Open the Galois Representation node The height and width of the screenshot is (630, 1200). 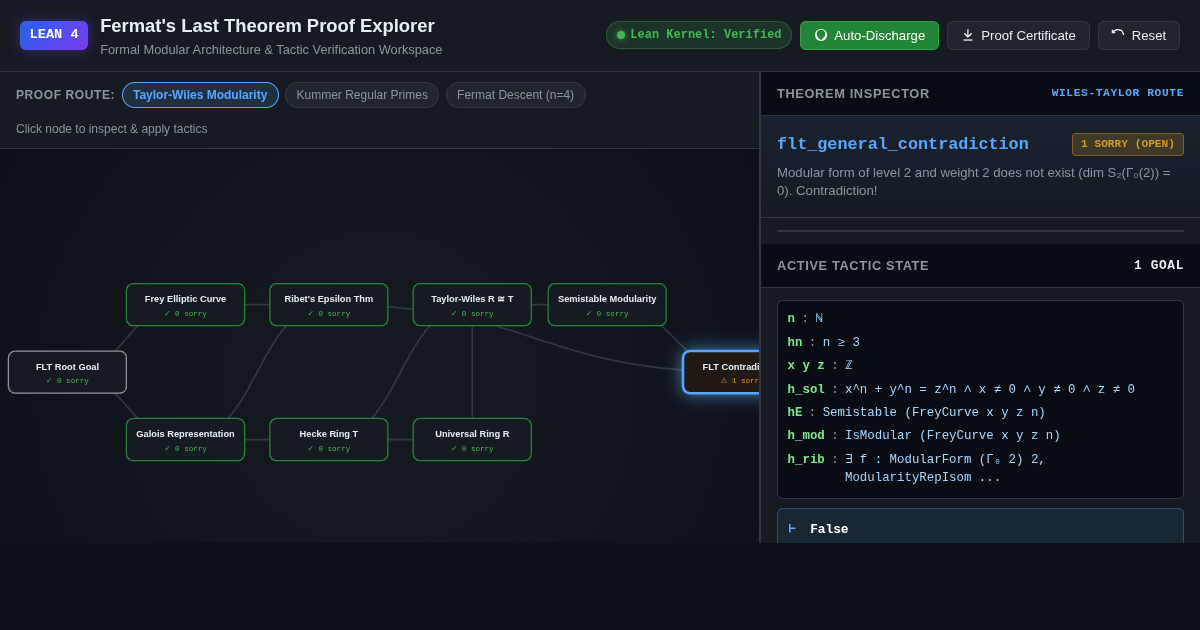(185, 440)
